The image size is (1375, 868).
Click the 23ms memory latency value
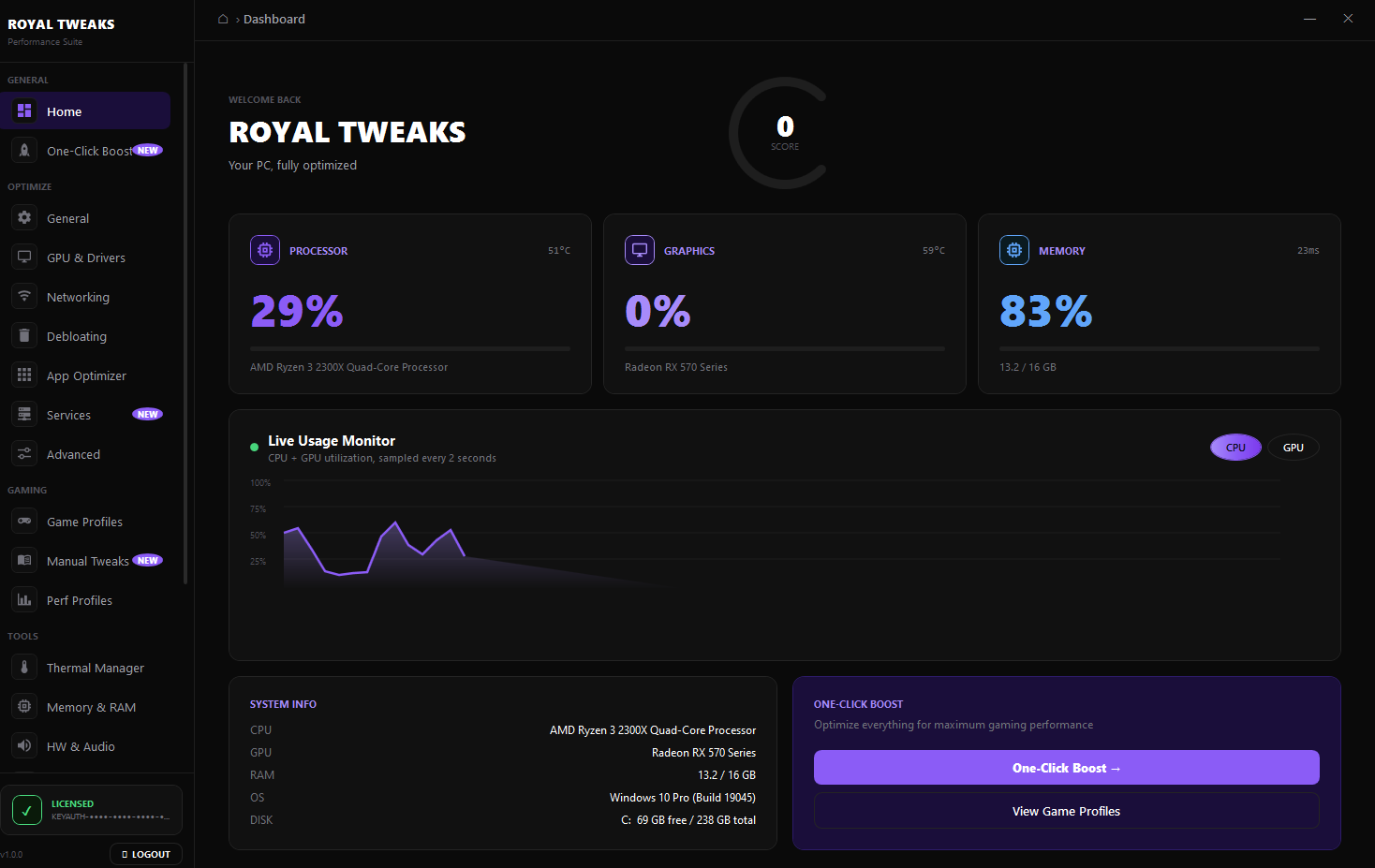(x=1308, y=250)
